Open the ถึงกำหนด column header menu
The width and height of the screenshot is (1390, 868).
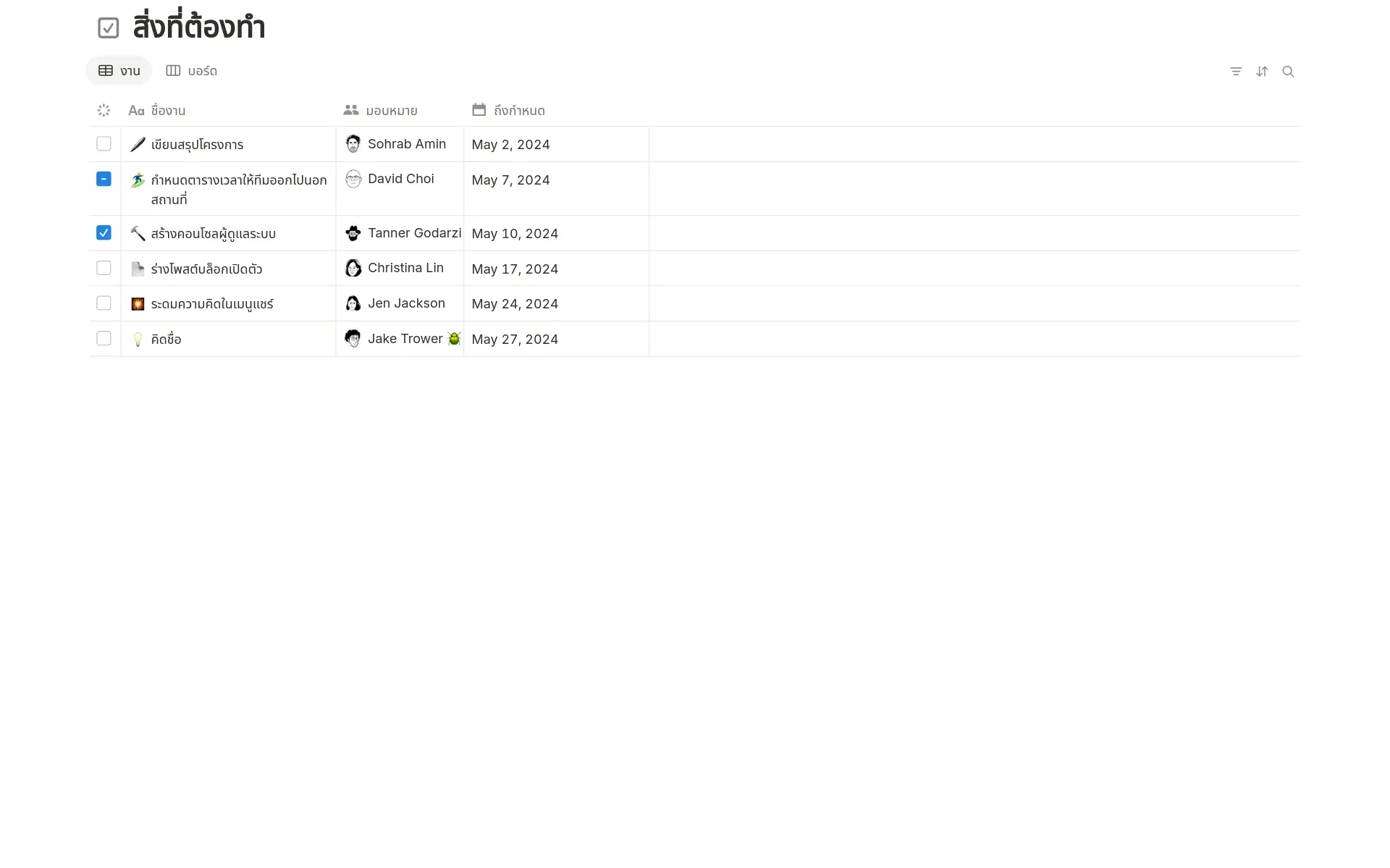pos(519,110)
